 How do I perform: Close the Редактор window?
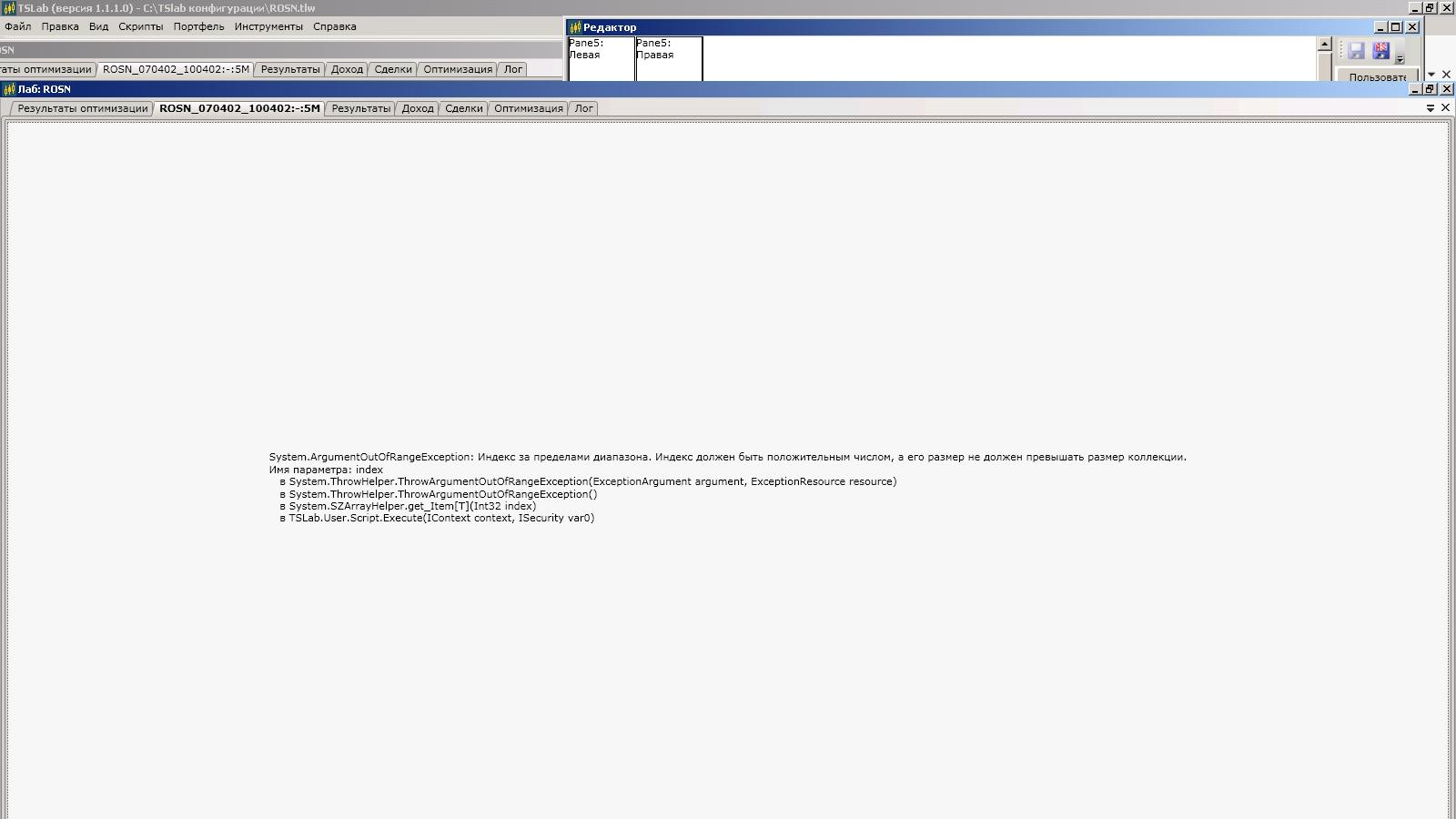click(1412, 27)
